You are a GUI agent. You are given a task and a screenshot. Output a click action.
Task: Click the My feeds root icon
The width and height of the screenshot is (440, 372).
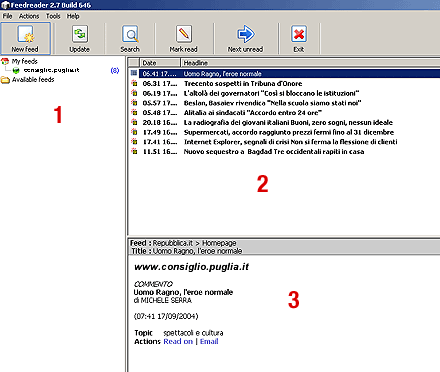tap(5, 61)
